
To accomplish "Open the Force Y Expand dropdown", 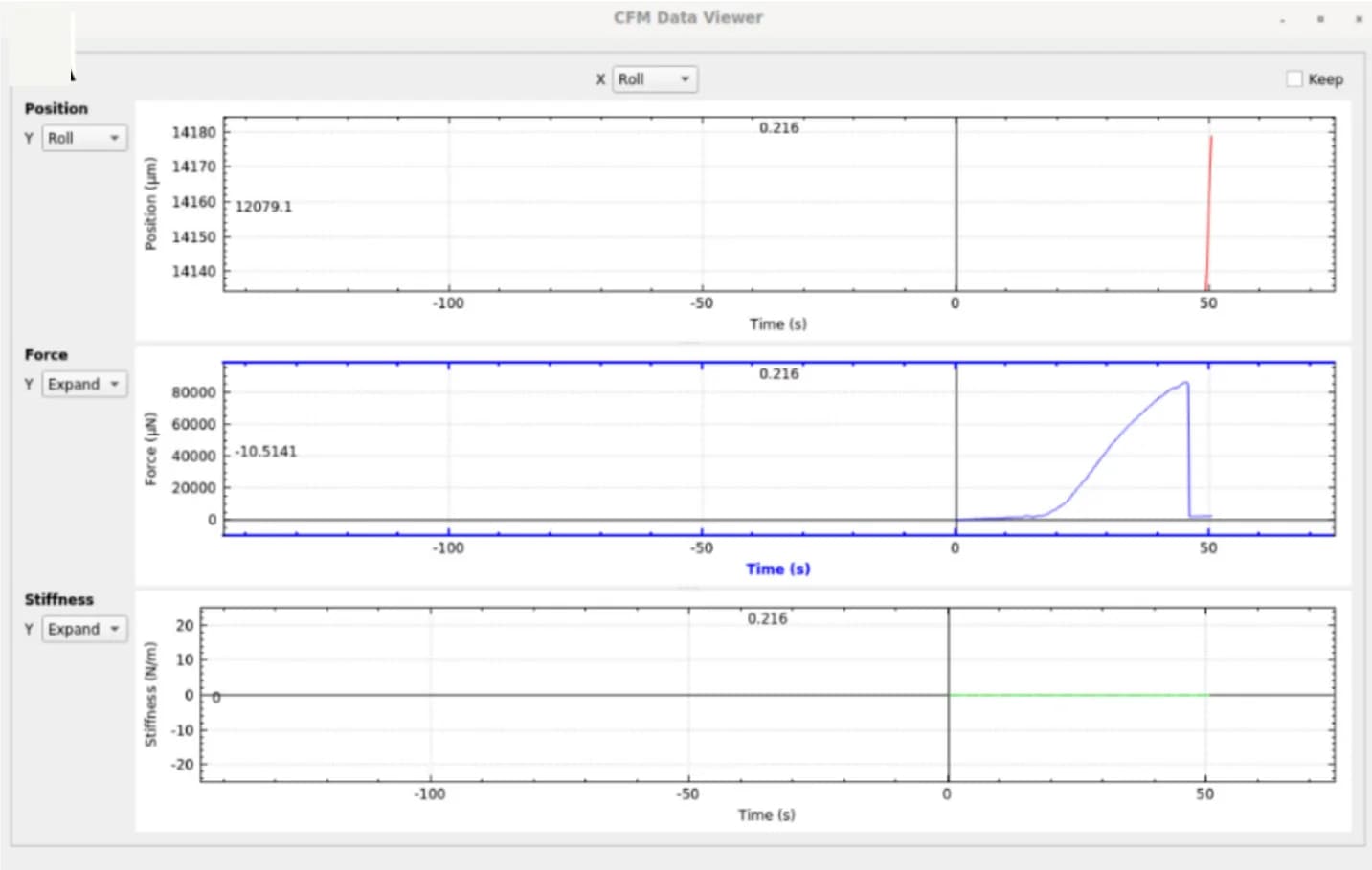I will point(84,384).
